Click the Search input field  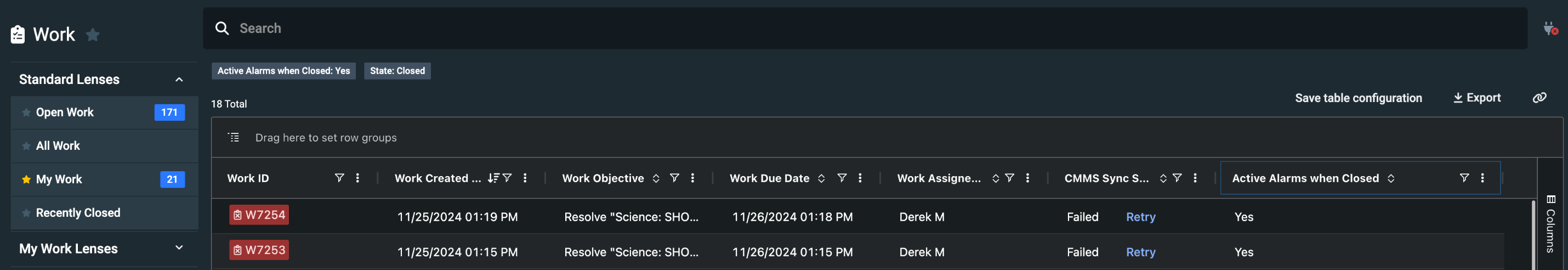tap(852, 28)
